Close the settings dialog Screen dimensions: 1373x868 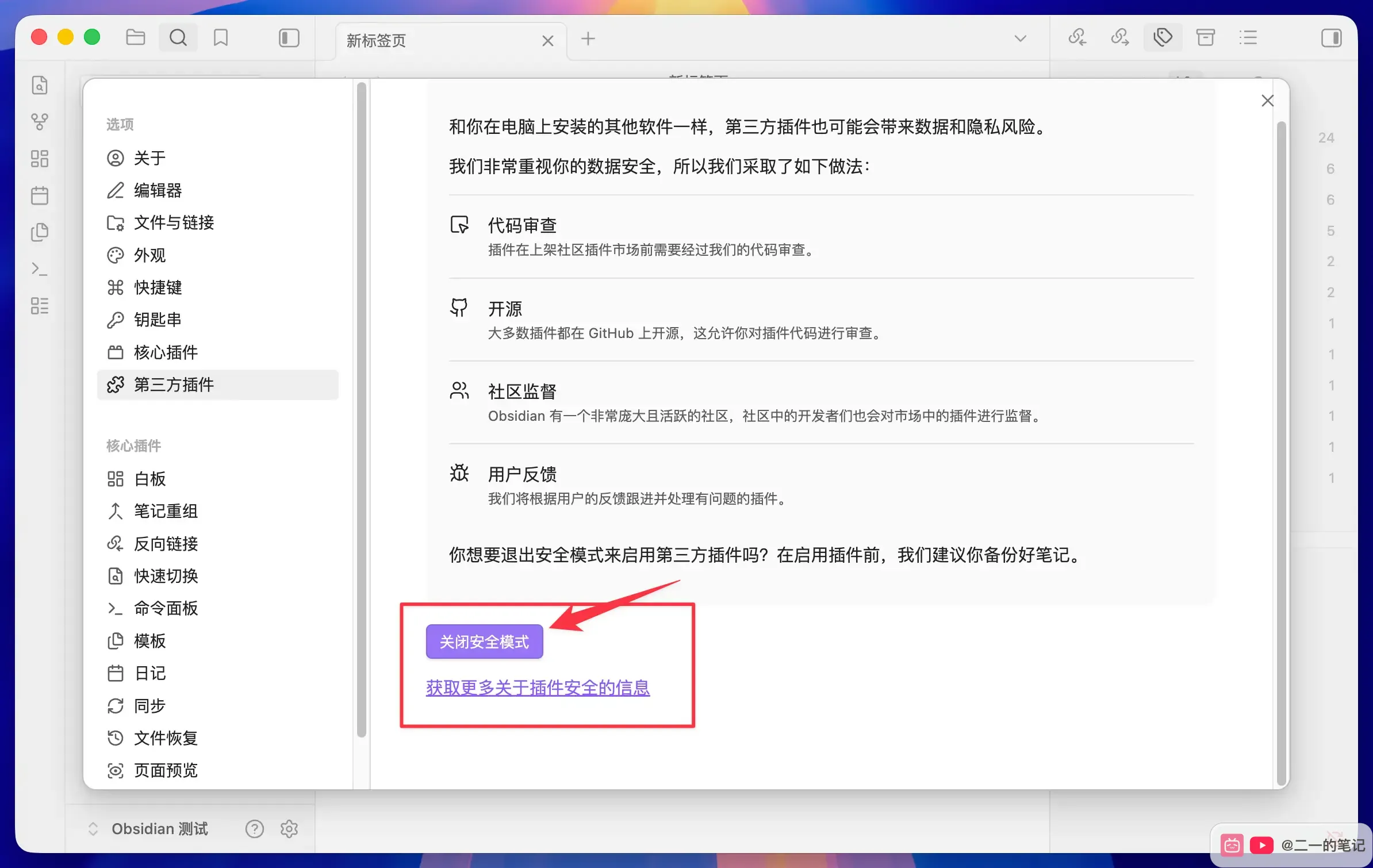point(1267,101)
